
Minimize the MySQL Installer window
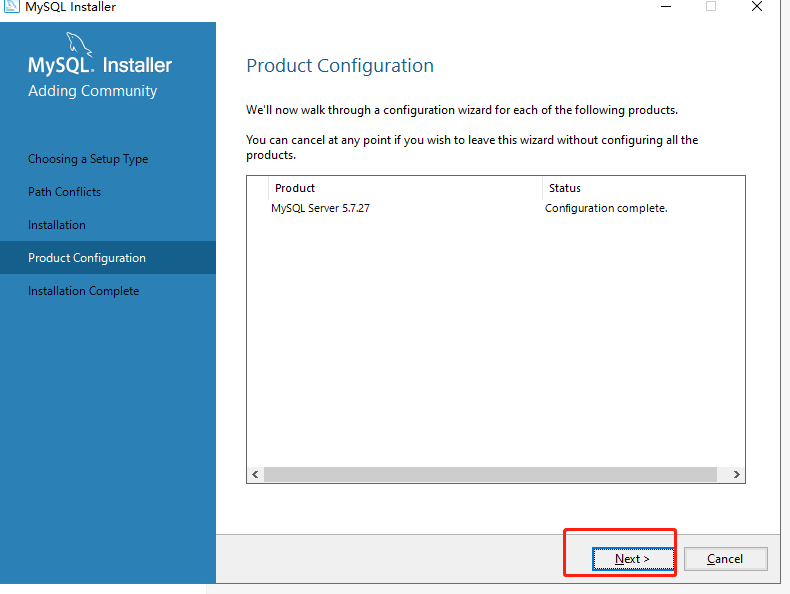[x=666, y=7]
